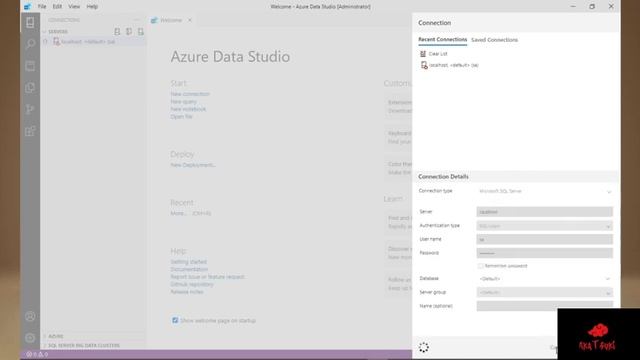The image size is (640, 360).
Task: Click the New connection link on Welcome page
Action: pyautogui.click(x=190, y=94)
